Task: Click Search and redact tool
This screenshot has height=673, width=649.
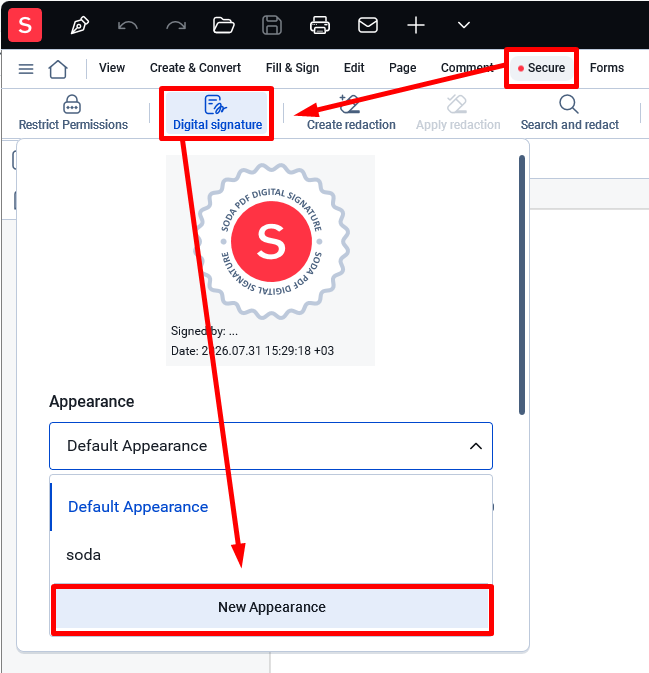Action: [570, 113]
